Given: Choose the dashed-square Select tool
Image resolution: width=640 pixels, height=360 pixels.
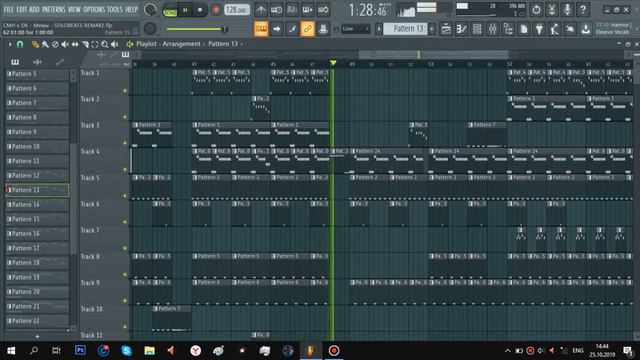Looking at the screenshot, I should point(95,44).
